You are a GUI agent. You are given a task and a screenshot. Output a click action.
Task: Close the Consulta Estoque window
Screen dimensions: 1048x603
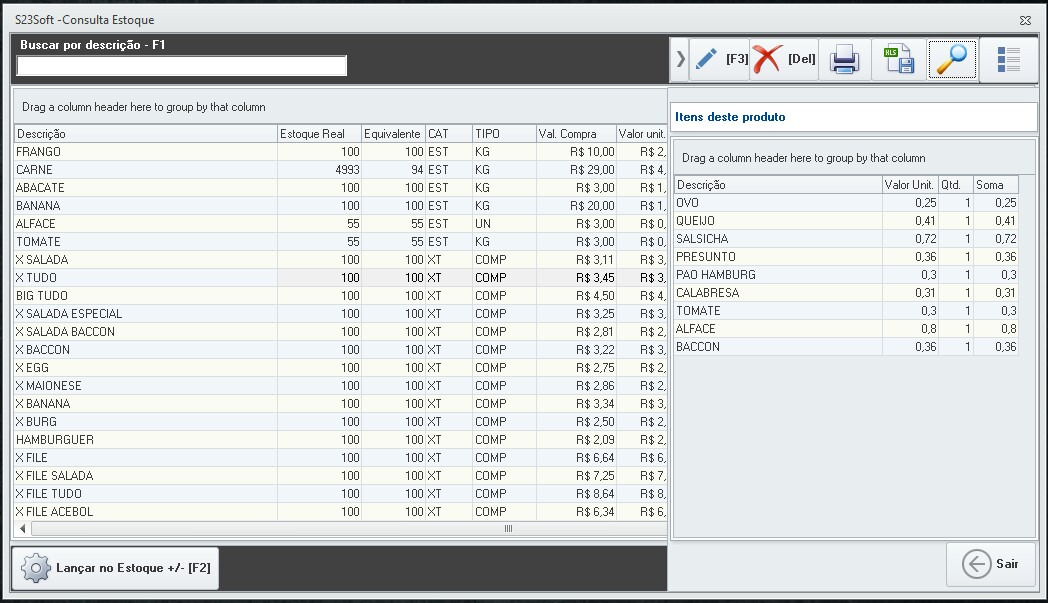tap(1025, 20)
